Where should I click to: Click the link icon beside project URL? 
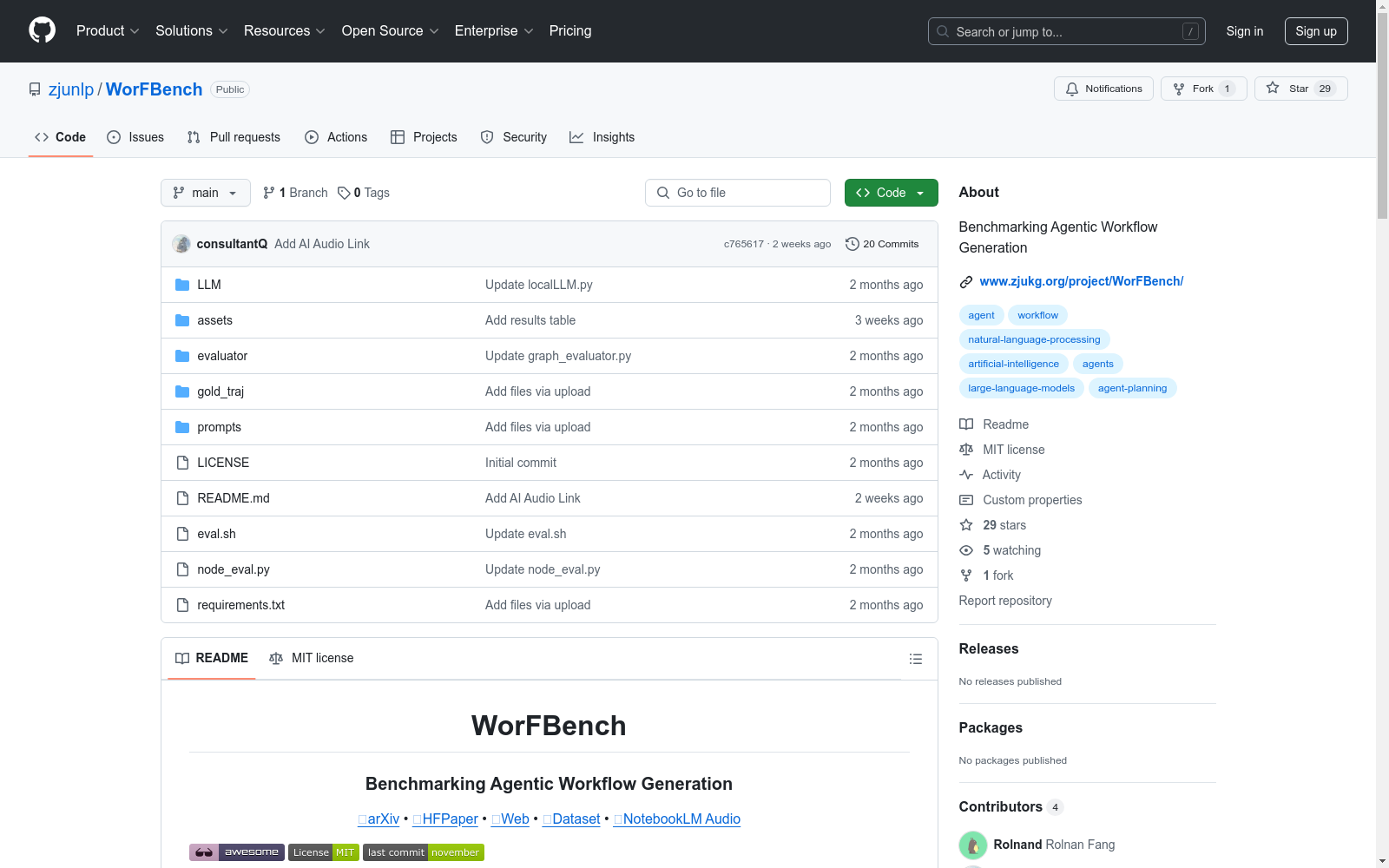(x=966, y=281)
